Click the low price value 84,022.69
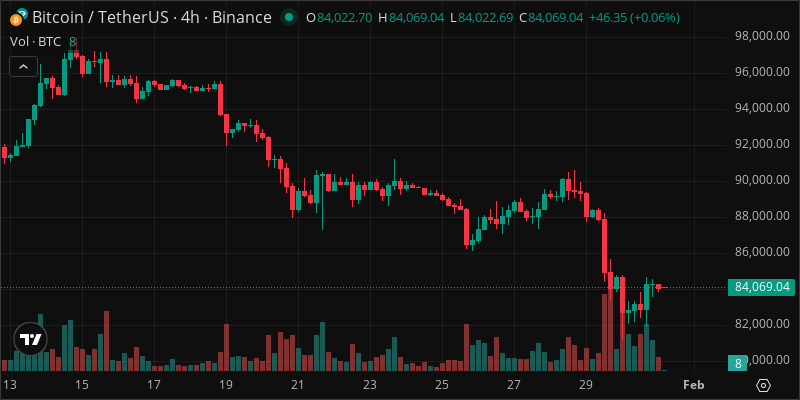 pyautogui.click(x=486, y=18)
